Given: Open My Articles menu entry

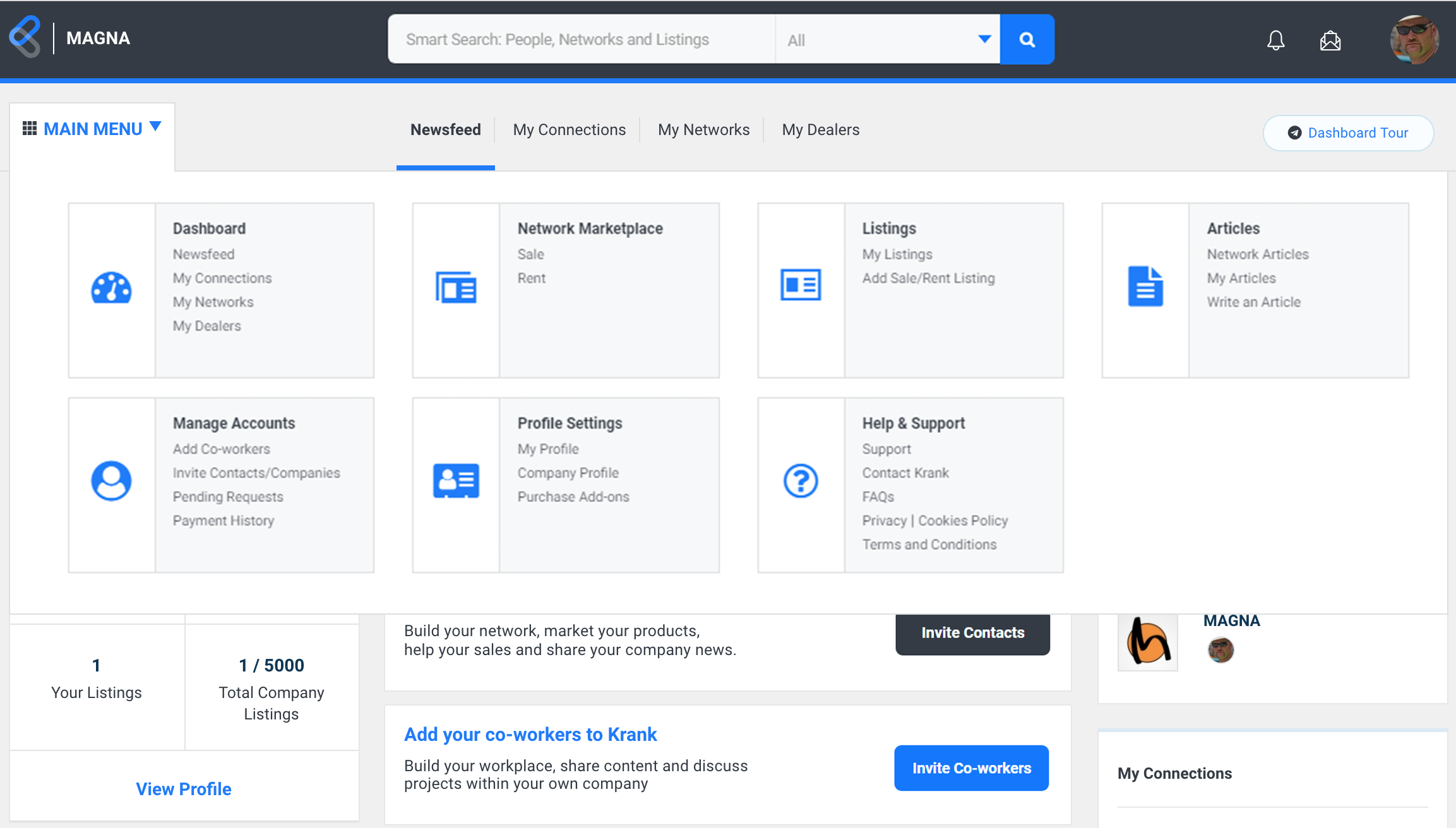Looking at the screenshot, I should (1241, 278).
